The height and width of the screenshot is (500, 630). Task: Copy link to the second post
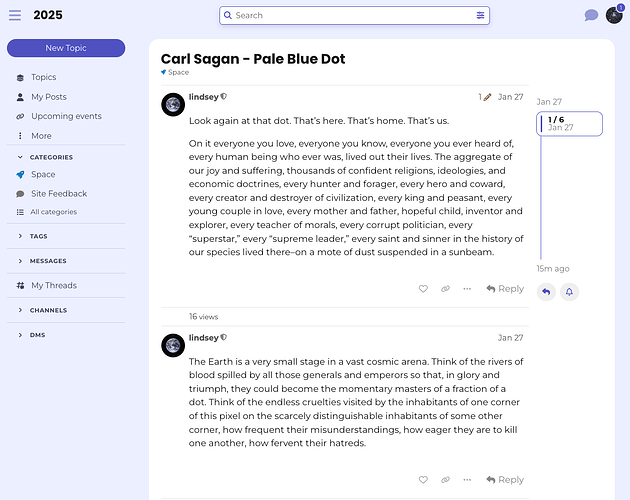(445, 480)
